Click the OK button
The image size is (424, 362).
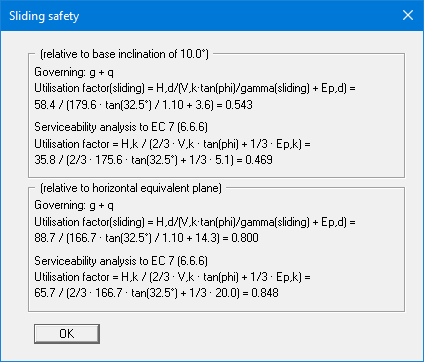point(67,334)
